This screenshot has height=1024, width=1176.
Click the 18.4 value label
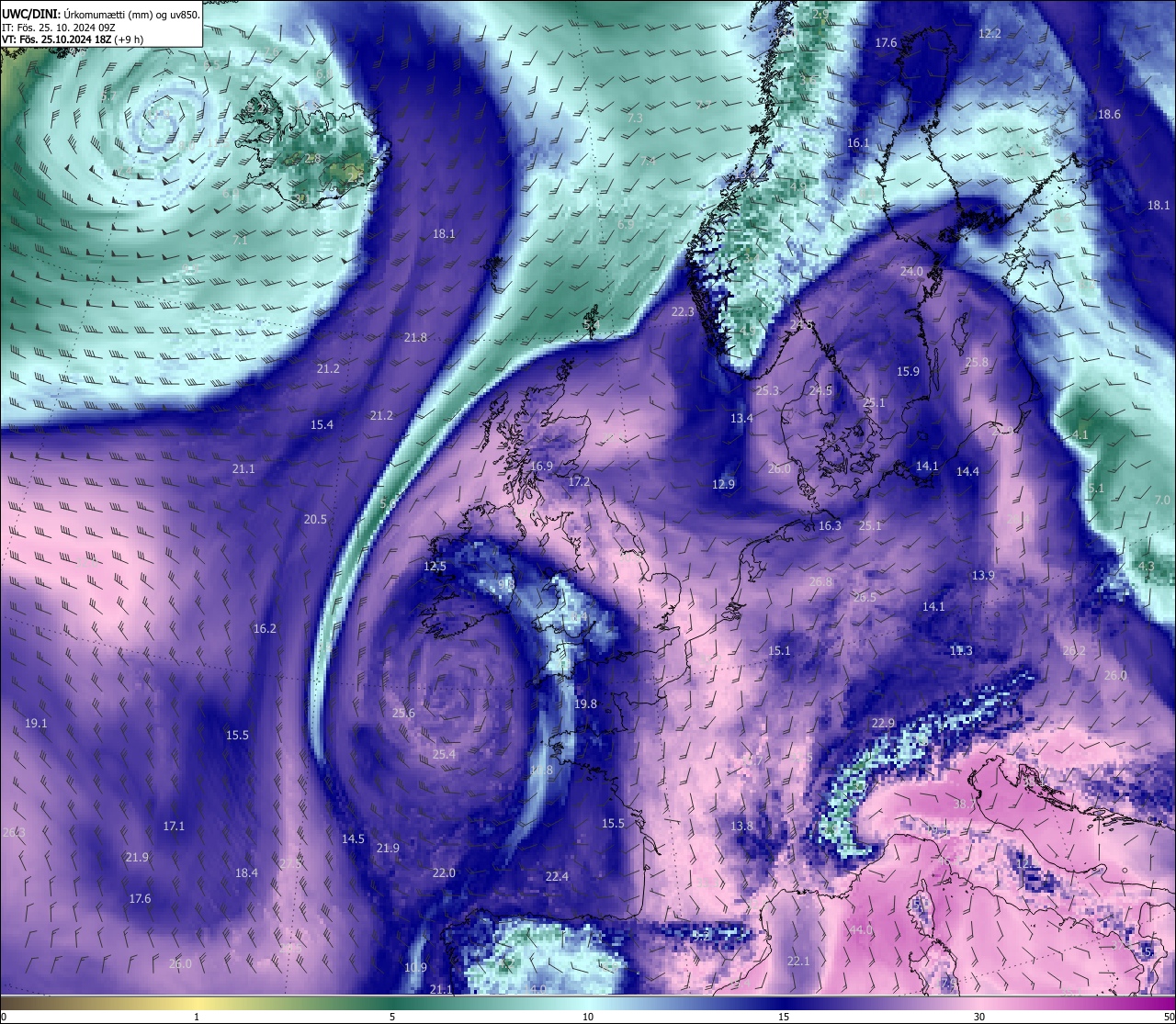(246, 872)
